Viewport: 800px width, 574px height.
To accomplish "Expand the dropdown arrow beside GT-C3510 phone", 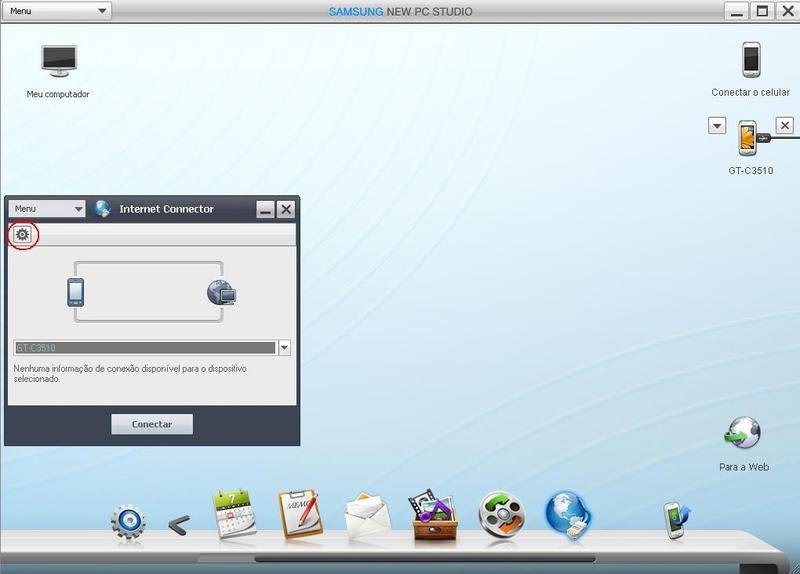I will pyautogui.click(x=717, y=126).
